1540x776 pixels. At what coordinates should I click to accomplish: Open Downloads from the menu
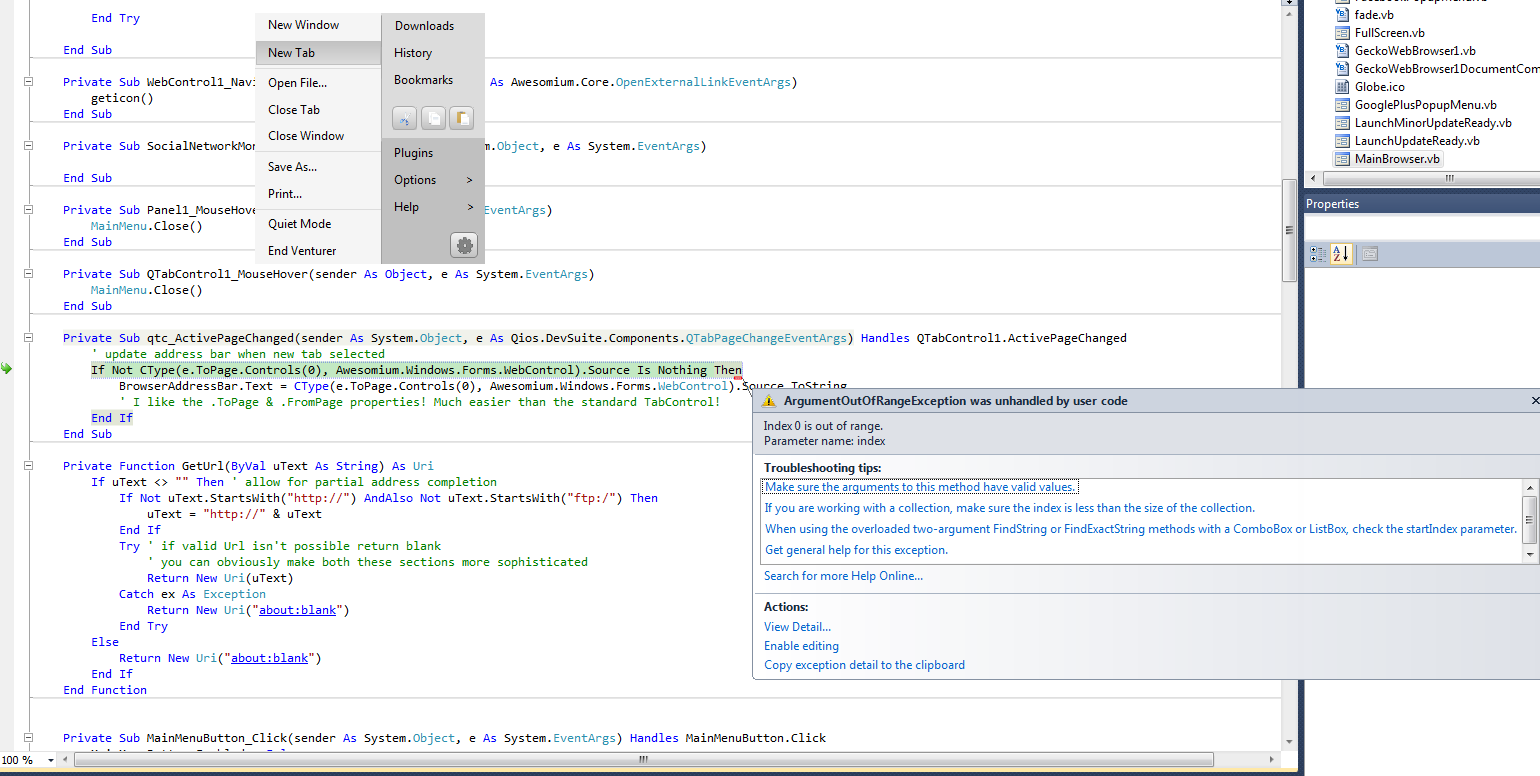(424, 26)
